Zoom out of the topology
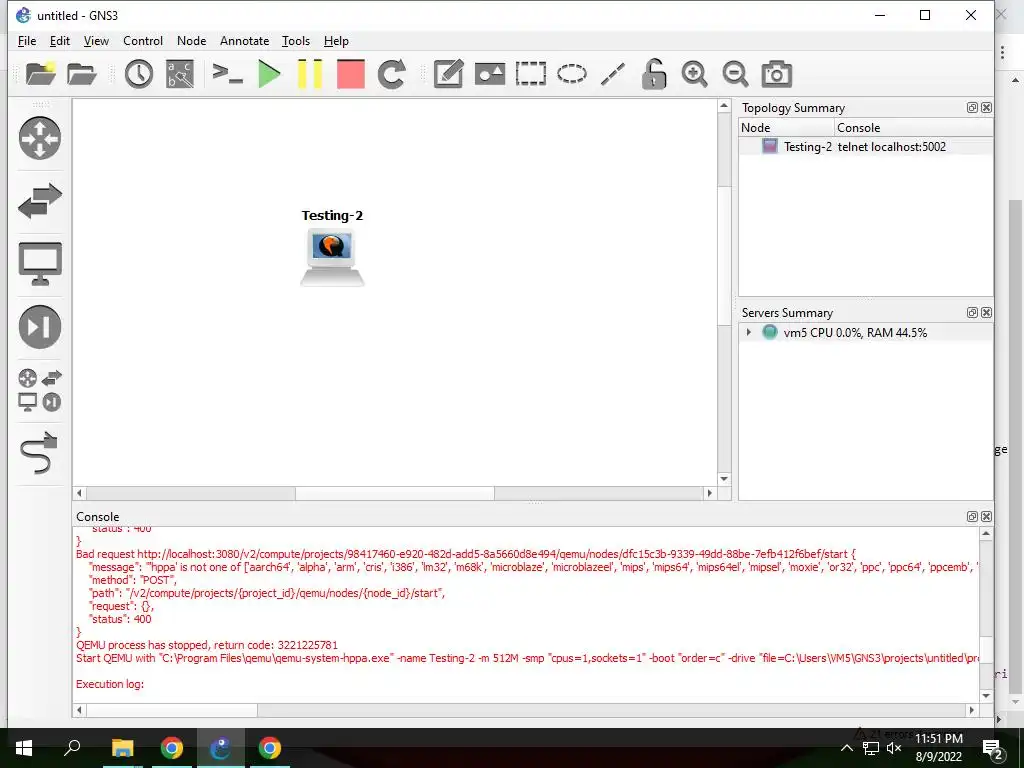1024x768 pixels. (735, 74)
